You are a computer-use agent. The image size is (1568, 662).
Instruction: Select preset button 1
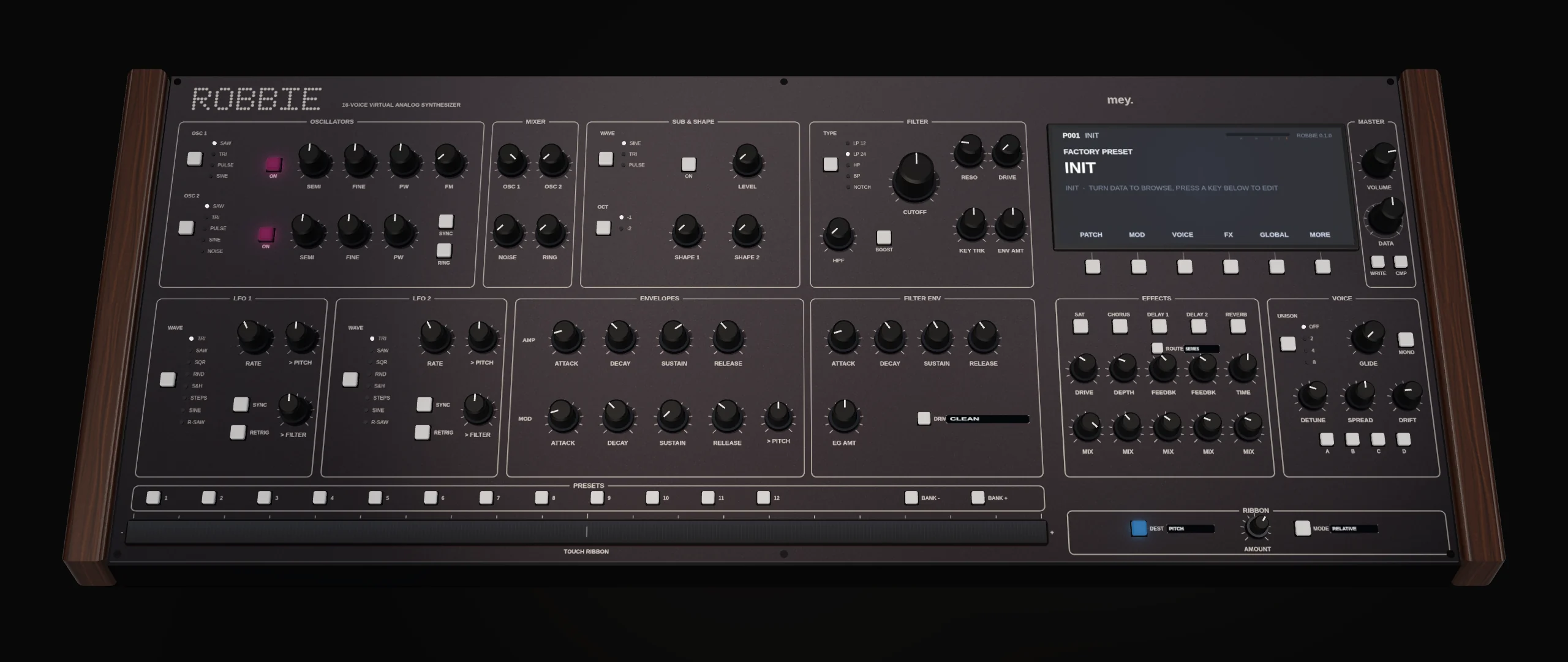[153, 498]
